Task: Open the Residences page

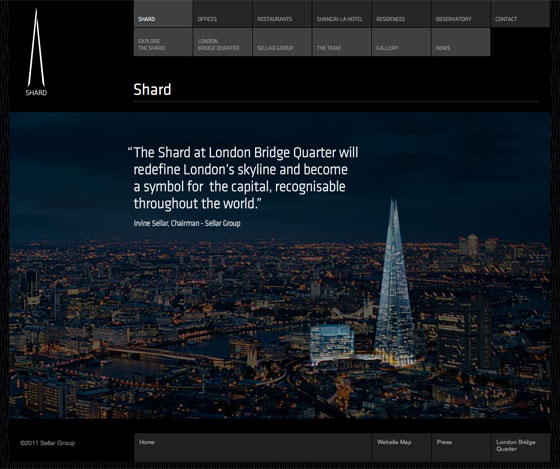Action: click(x=401, y=14)
